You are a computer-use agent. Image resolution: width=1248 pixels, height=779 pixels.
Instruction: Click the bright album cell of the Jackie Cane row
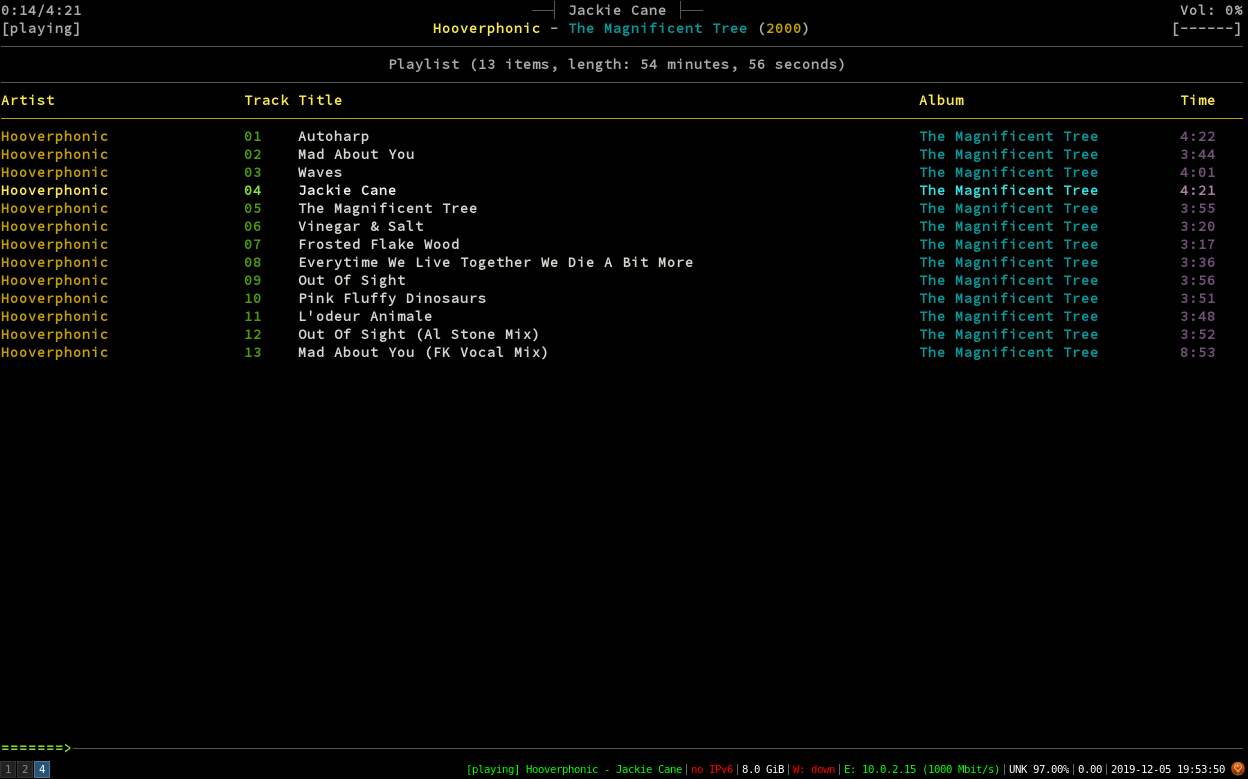click(1009, 190)
